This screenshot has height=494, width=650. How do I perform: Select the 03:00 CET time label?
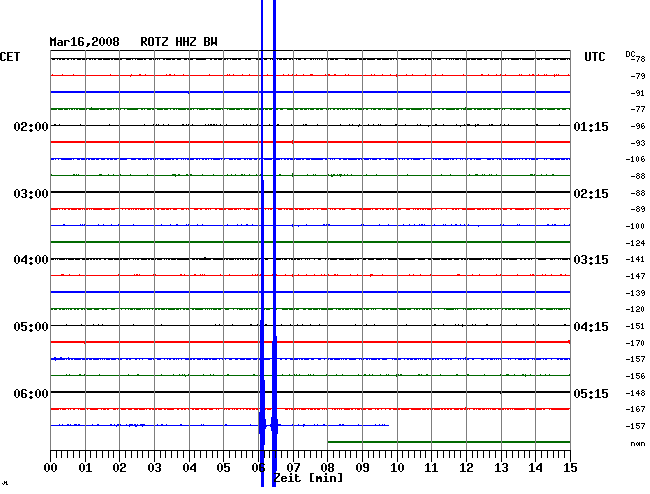pos(31,194)
